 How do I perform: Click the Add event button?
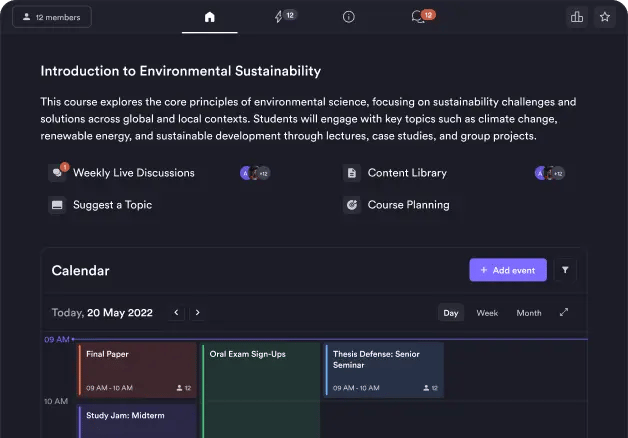(508, 270)
